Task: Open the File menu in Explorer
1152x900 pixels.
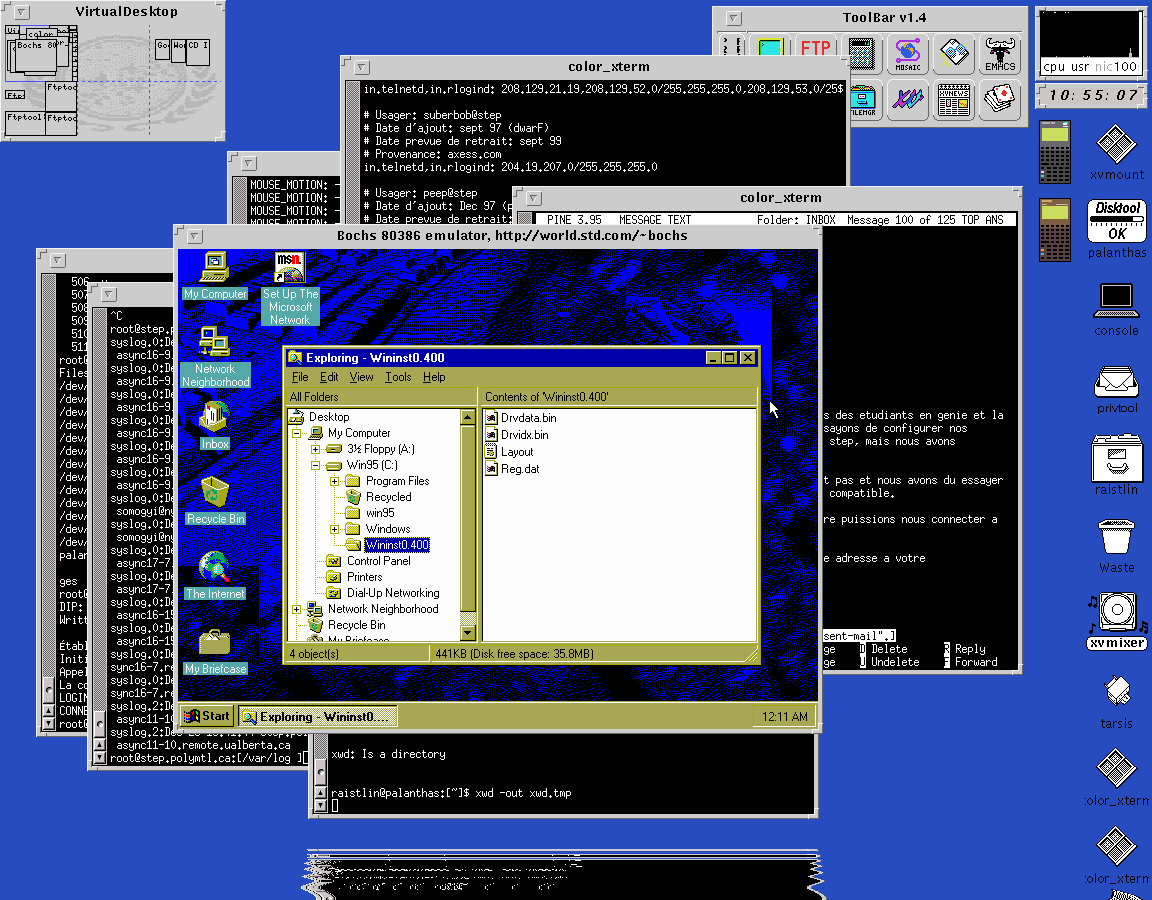Action: click(300, 377)
